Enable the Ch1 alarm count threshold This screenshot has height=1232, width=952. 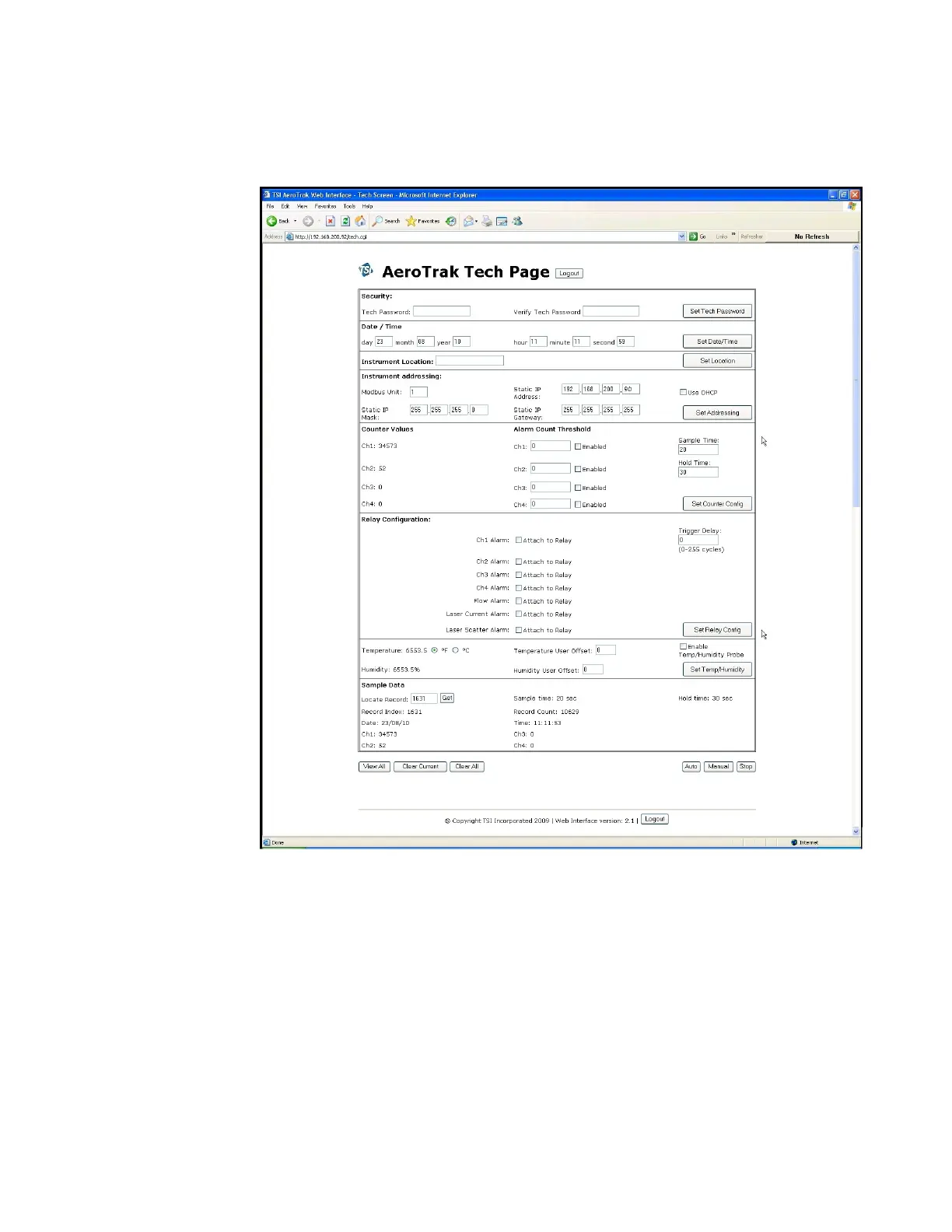click(x=578, y=446)
